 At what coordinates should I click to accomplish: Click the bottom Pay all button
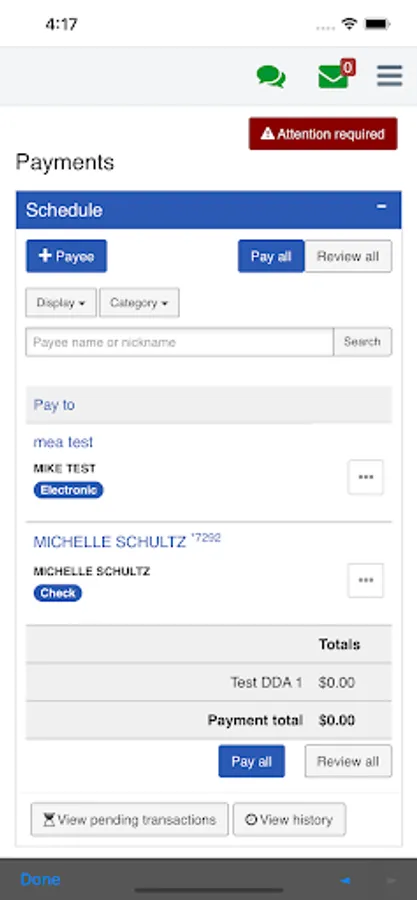coord(251,761)
